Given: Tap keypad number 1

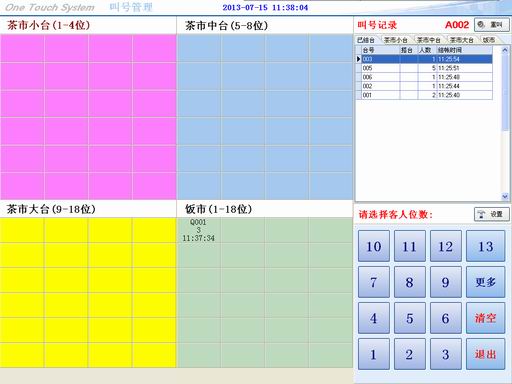Looking at the screenshot, I should pos(374,354).
